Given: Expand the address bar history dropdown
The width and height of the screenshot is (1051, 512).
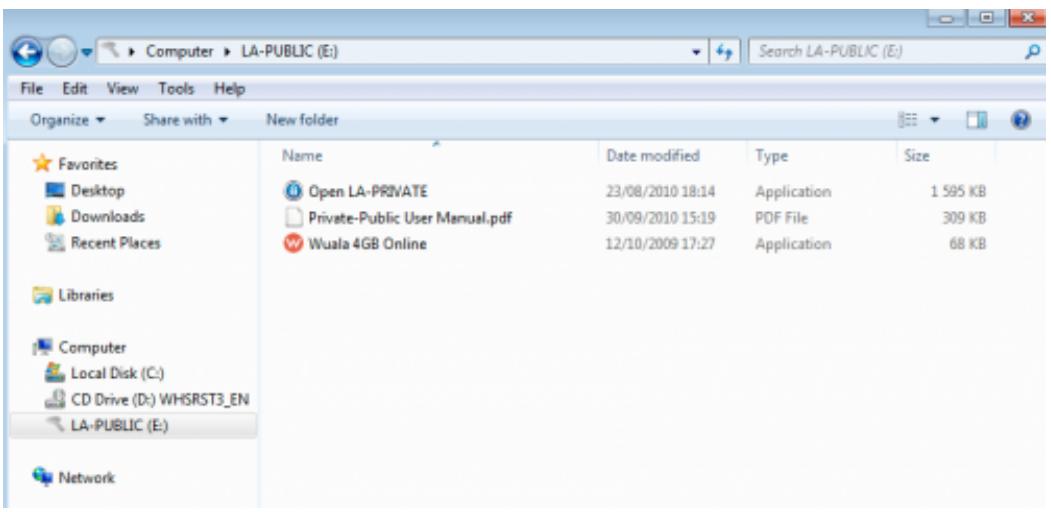Looking at the screenshot, I should [696, 52].
